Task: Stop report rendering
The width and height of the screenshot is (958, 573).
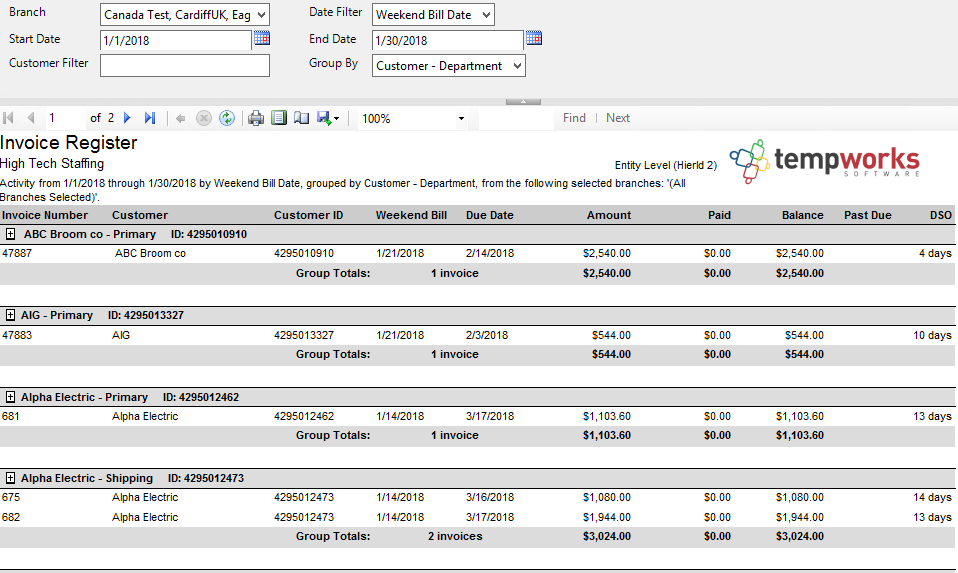Action: 203,118
